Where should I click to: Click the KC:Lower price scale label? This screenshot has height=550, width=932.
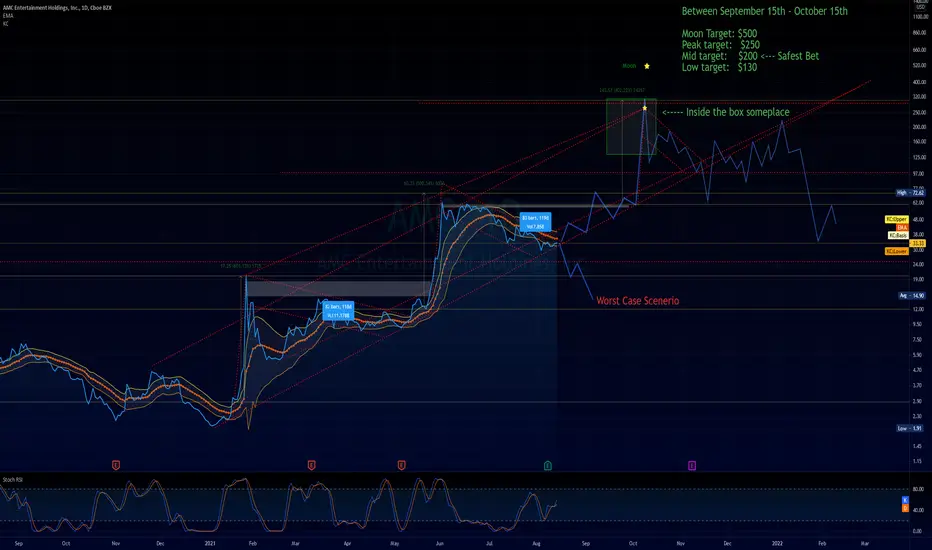click(x=896, y=252)
